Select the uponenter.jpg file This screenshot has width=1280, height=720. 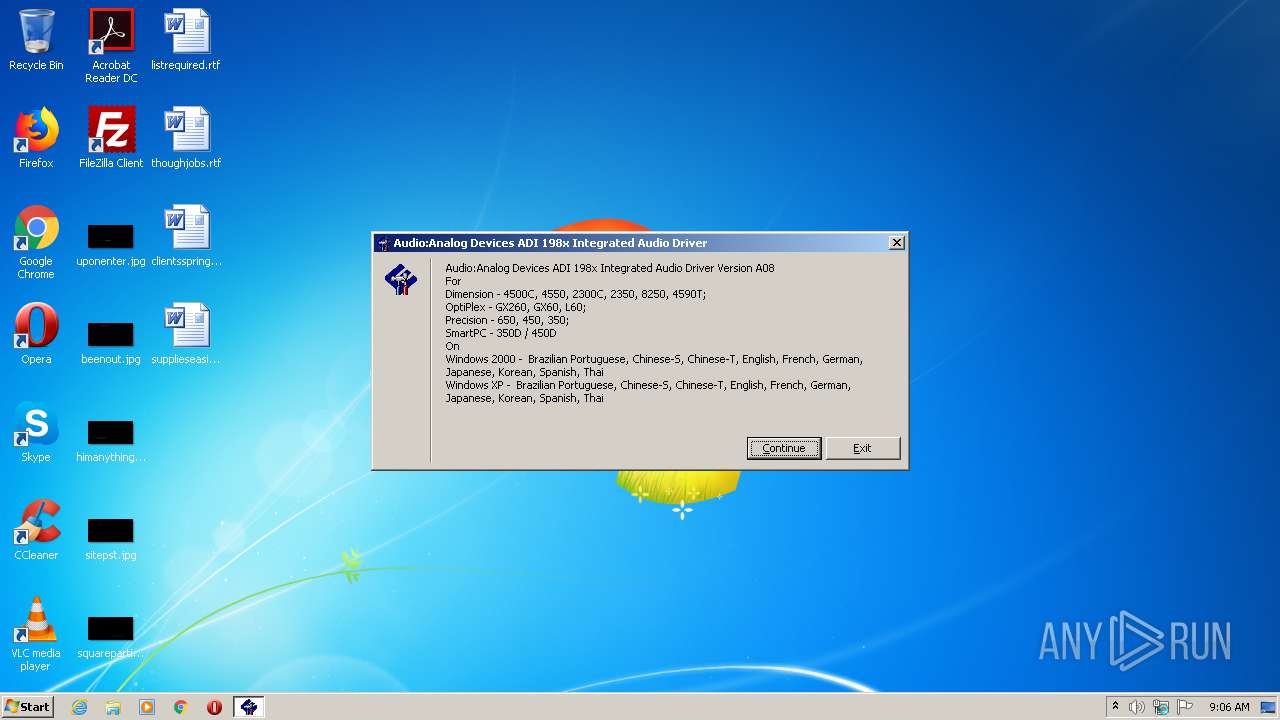[x=111, y=246]
